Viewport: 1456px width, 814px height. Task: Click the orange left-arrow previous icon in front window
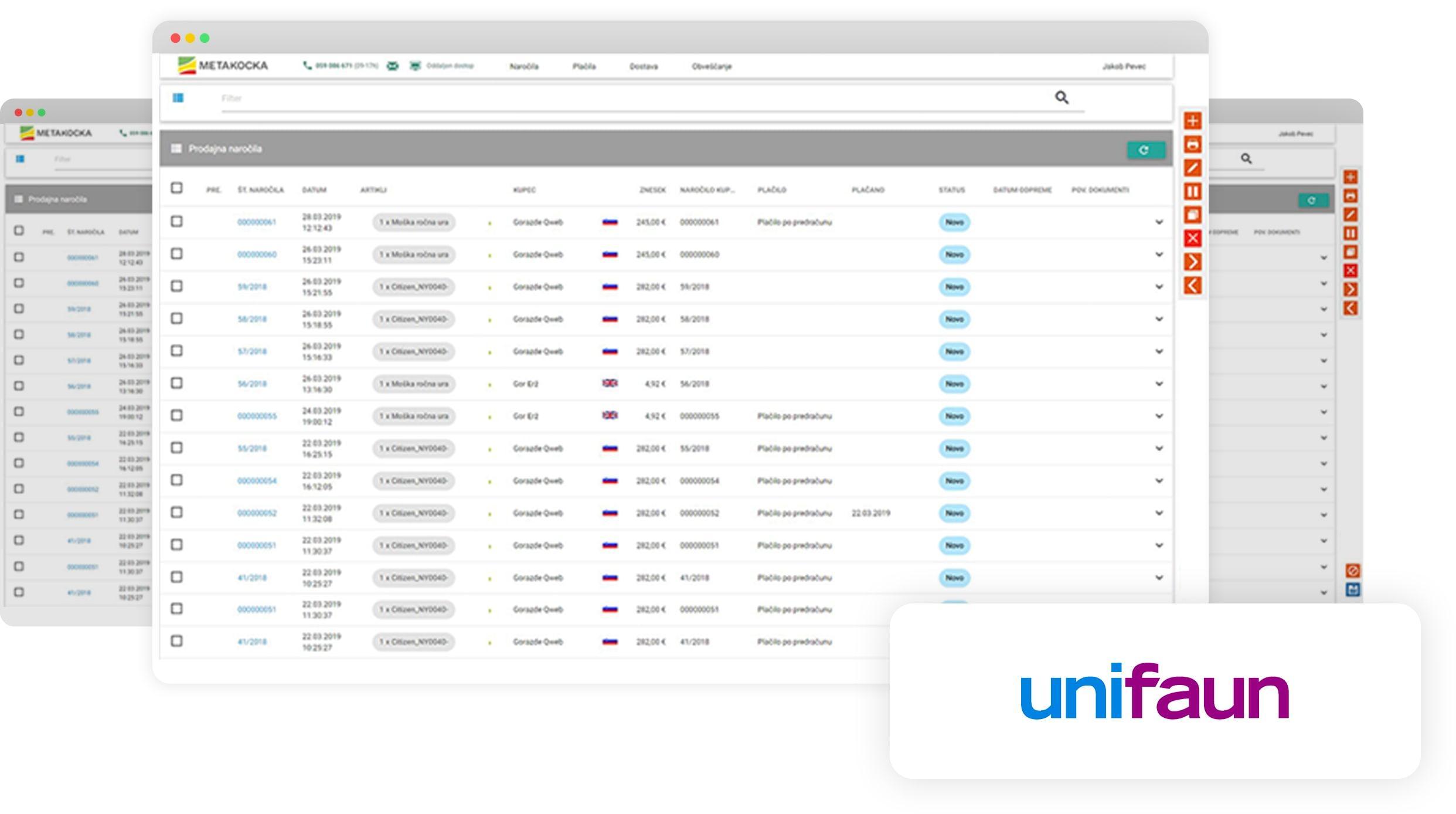[1192, 286]
